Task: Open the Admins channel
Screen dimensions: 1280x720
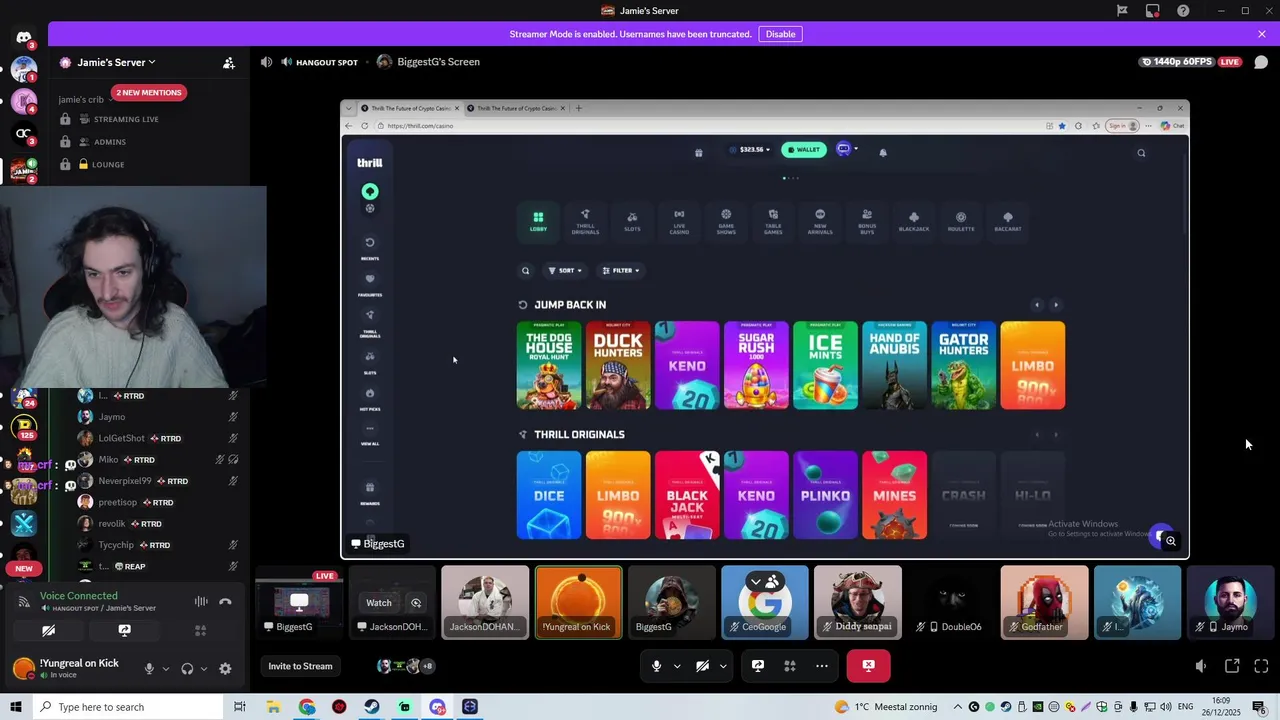Action: pyautogui.click(x=110, y=142)
